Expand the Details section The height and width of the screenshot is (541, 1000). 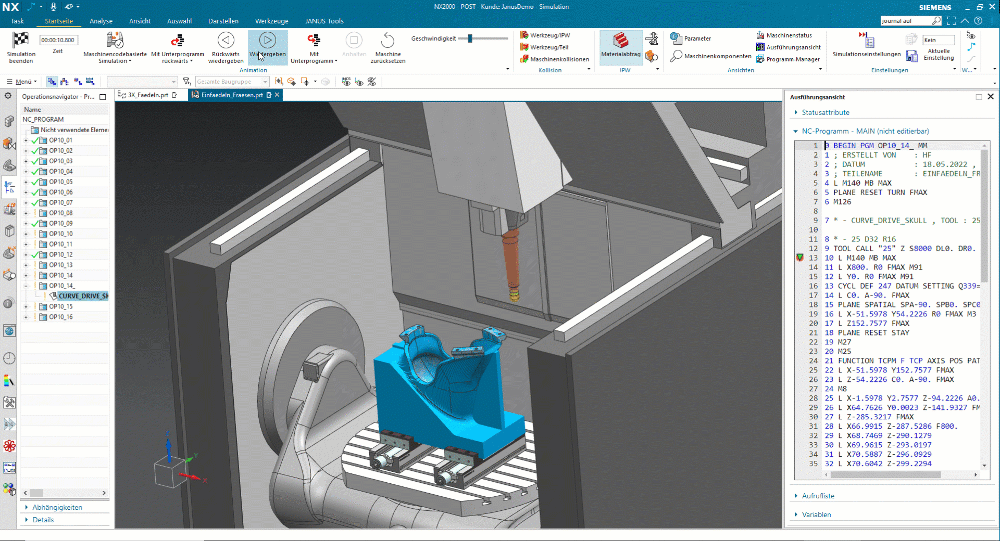click(x=43, y=519)
